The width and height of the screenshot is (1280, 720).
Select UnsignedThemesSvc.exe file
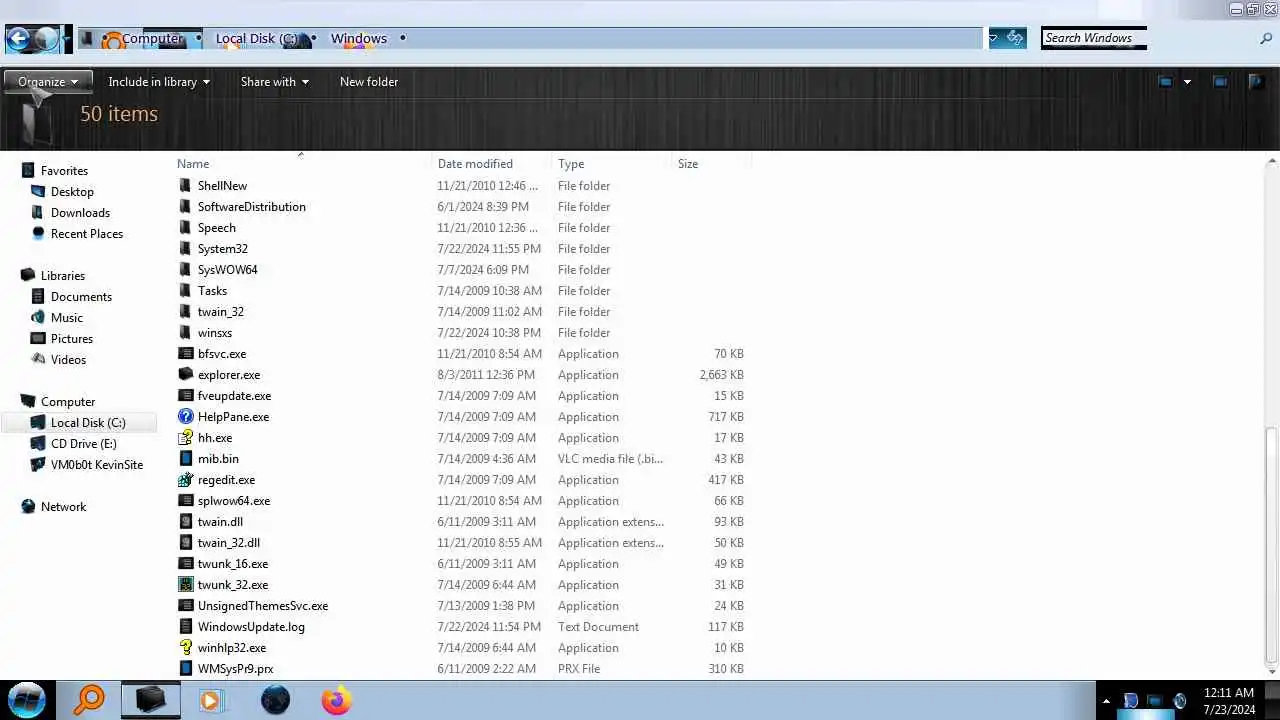click(x=263, y=606)
